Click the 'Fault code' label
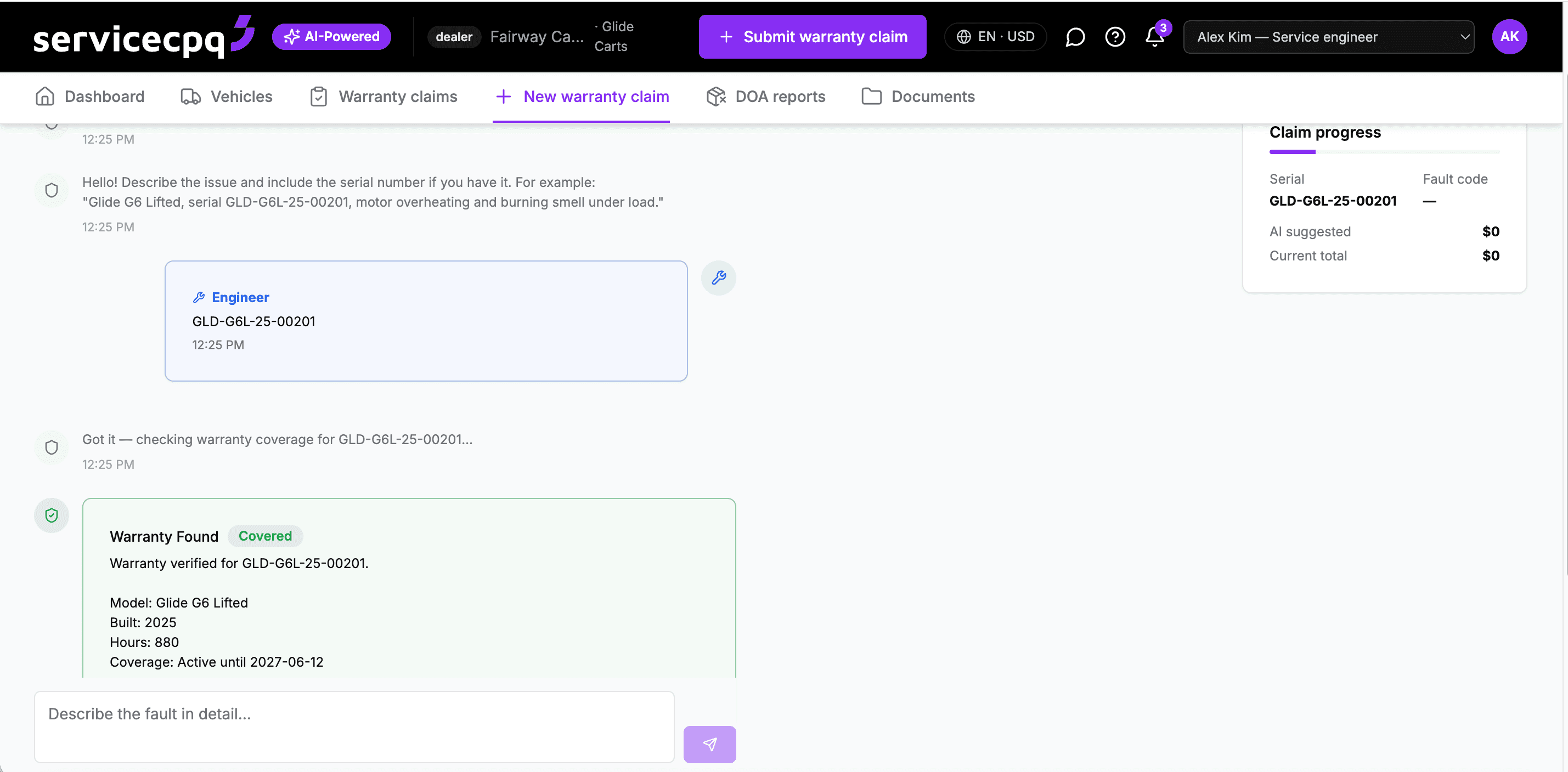Image resolution: width=1568 pixels, height=772 pixels. click(x=1455, y=179)
